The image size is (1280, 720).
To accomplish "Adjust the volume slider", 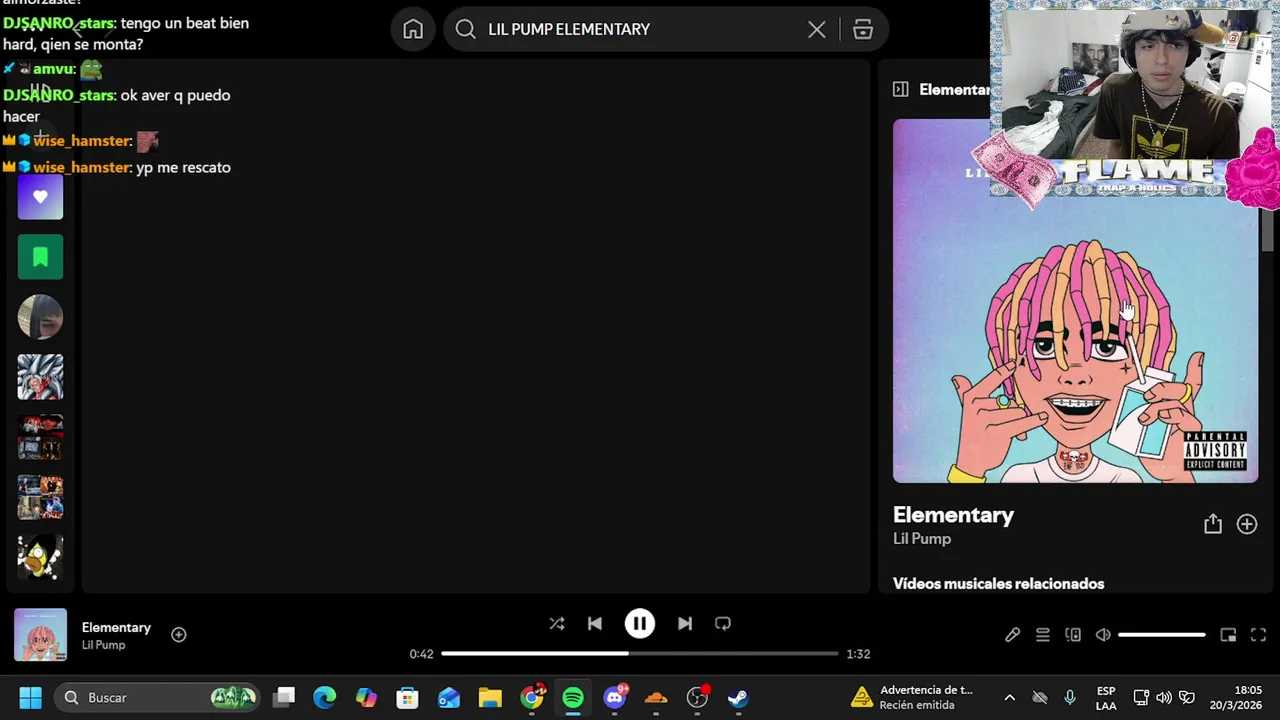I will tap(1162, 635).
